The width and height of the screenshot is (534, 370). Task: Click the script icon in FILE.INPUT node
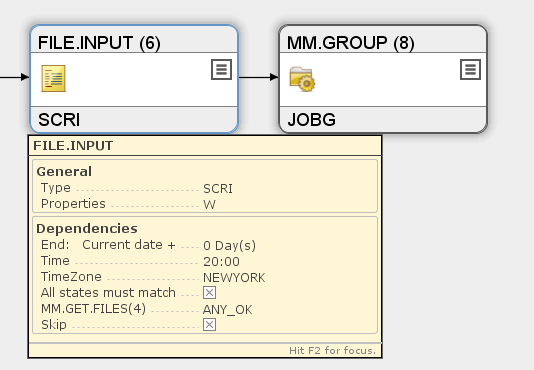click(53, 78)
